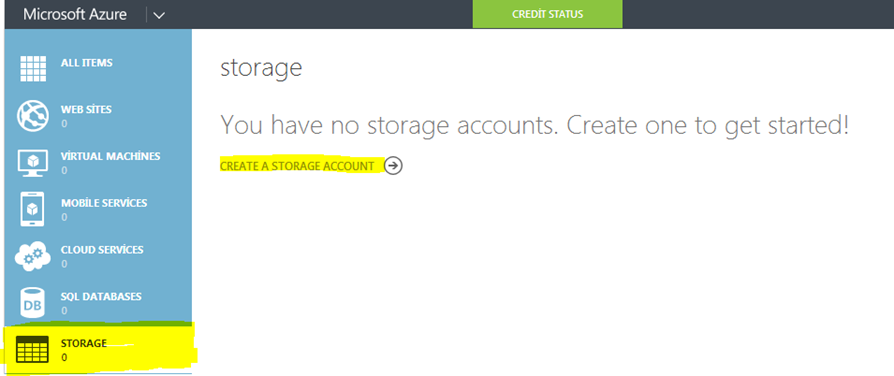Go to VIRTUAL MACHINES sidebar entry

click(111, 156)
